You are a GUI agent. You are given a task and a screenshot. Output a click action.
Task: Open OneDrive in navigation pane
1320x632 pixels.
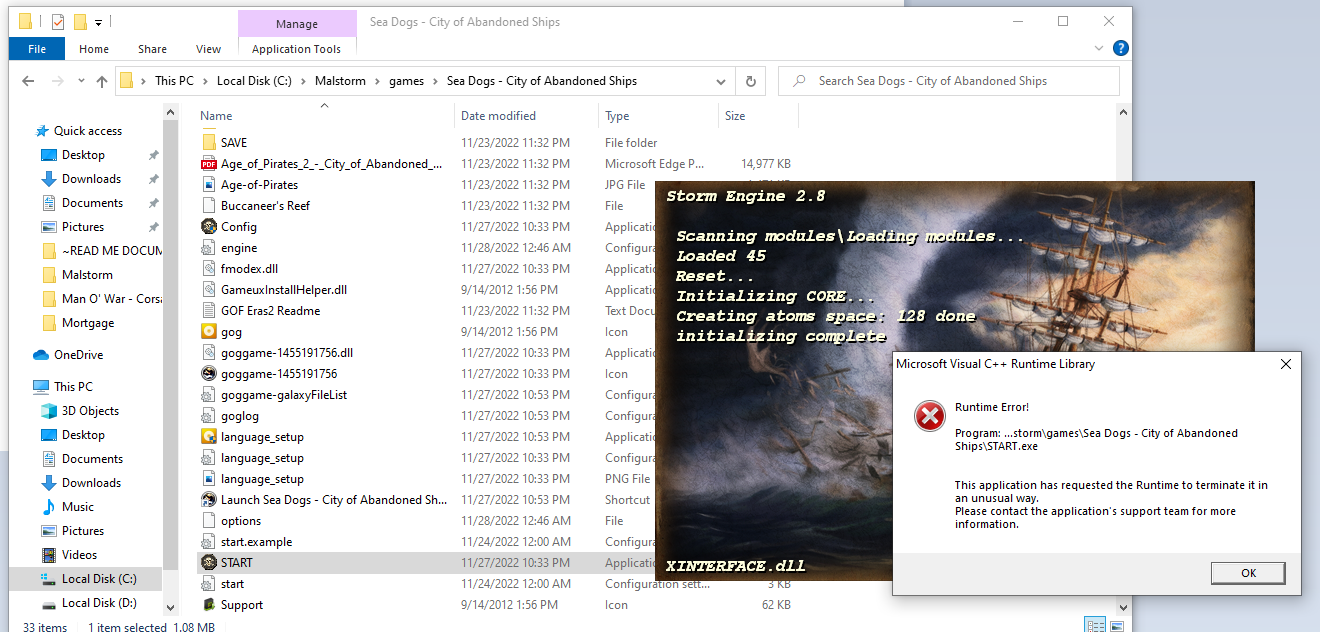point(77,355)
